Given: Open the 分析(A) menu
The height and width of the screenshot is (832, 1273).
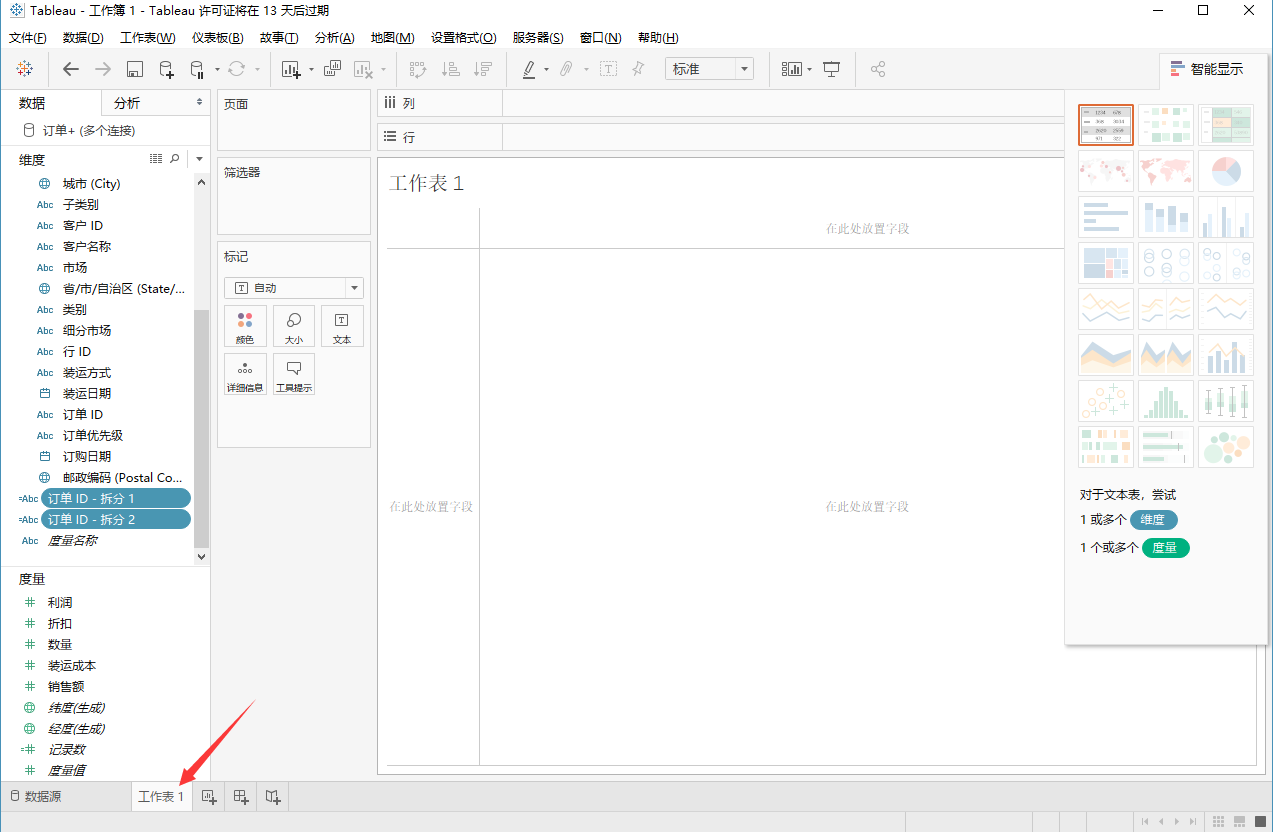Looking at the screenshot, I should click(x=334, y=38).
